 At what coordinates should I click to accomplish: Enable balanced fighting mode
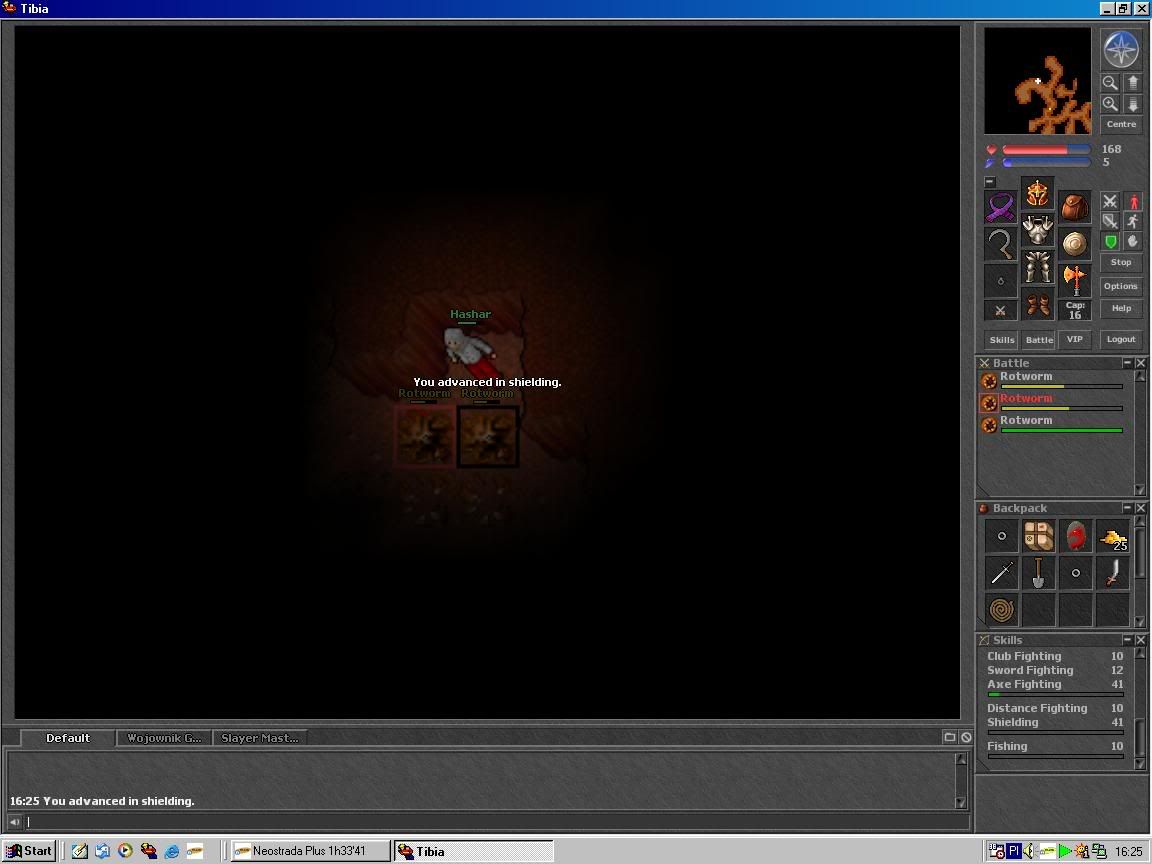pos(1110,221)
